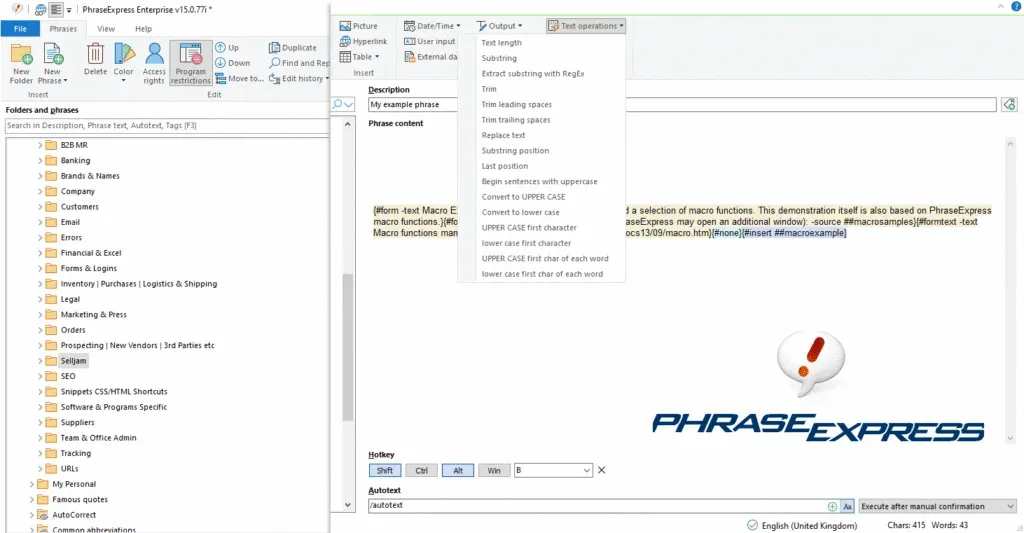Click the Aa case-sensitivity icon in Autotext

[x=847, y=506]
